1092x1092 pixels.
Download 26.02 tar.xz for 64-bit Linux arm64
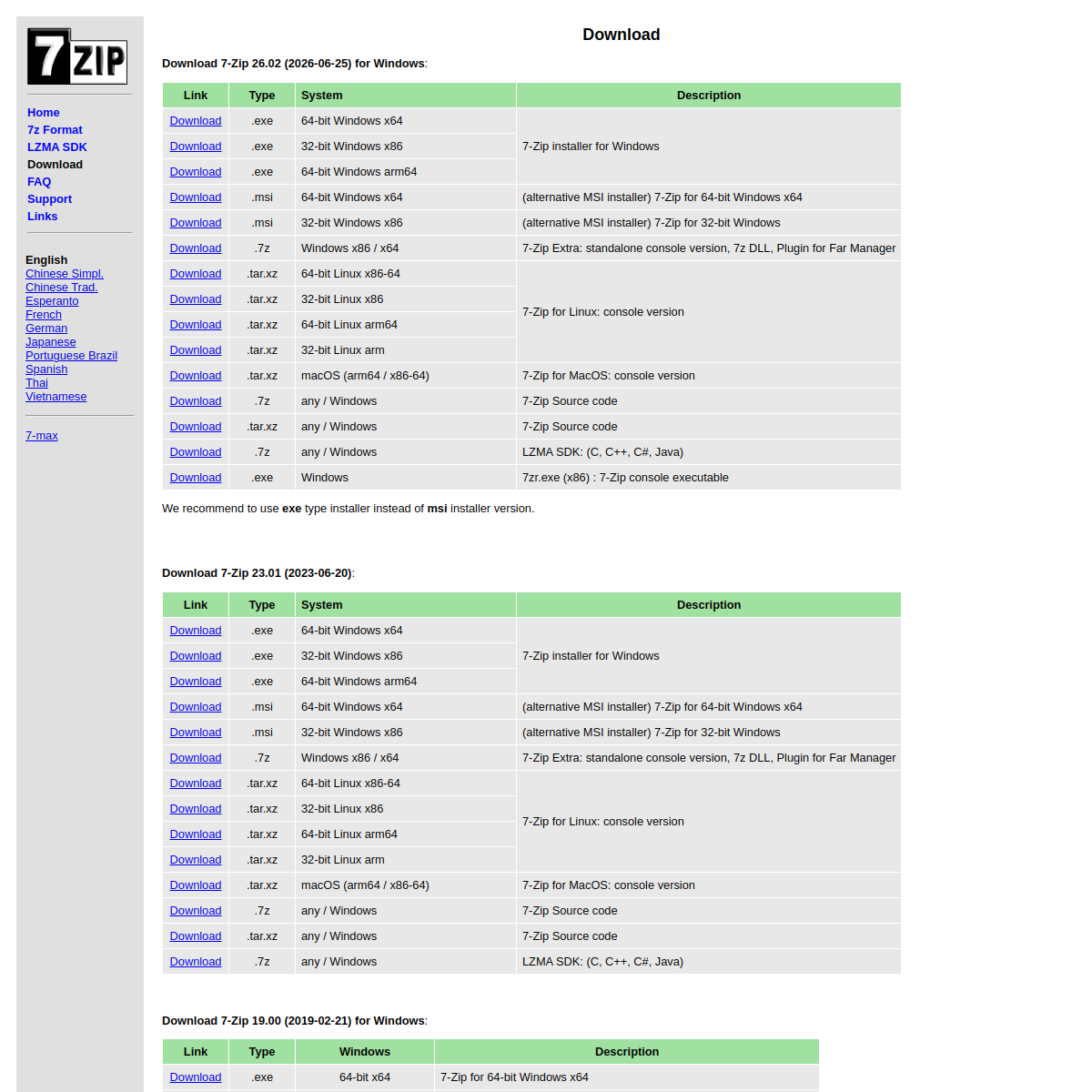[196, 325]
